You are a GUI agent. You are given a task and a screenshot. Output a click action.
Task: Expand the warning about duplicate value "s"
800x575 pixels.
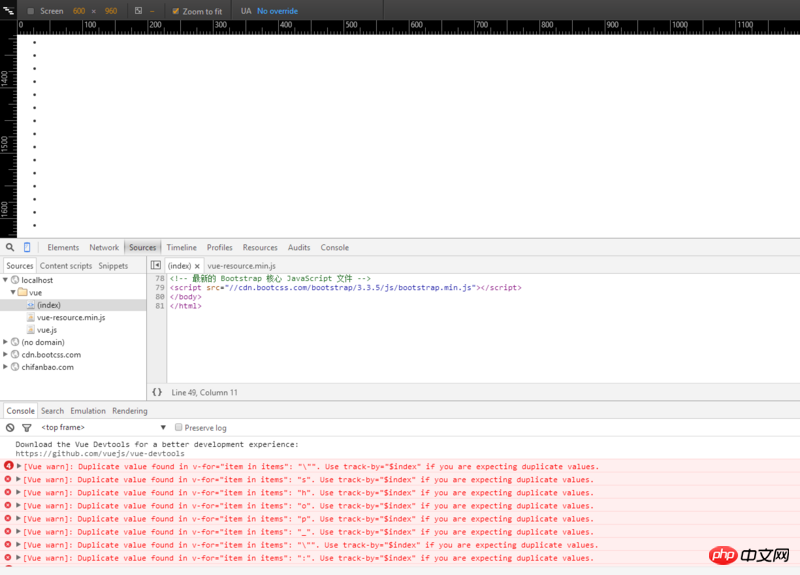pos(18,479)
